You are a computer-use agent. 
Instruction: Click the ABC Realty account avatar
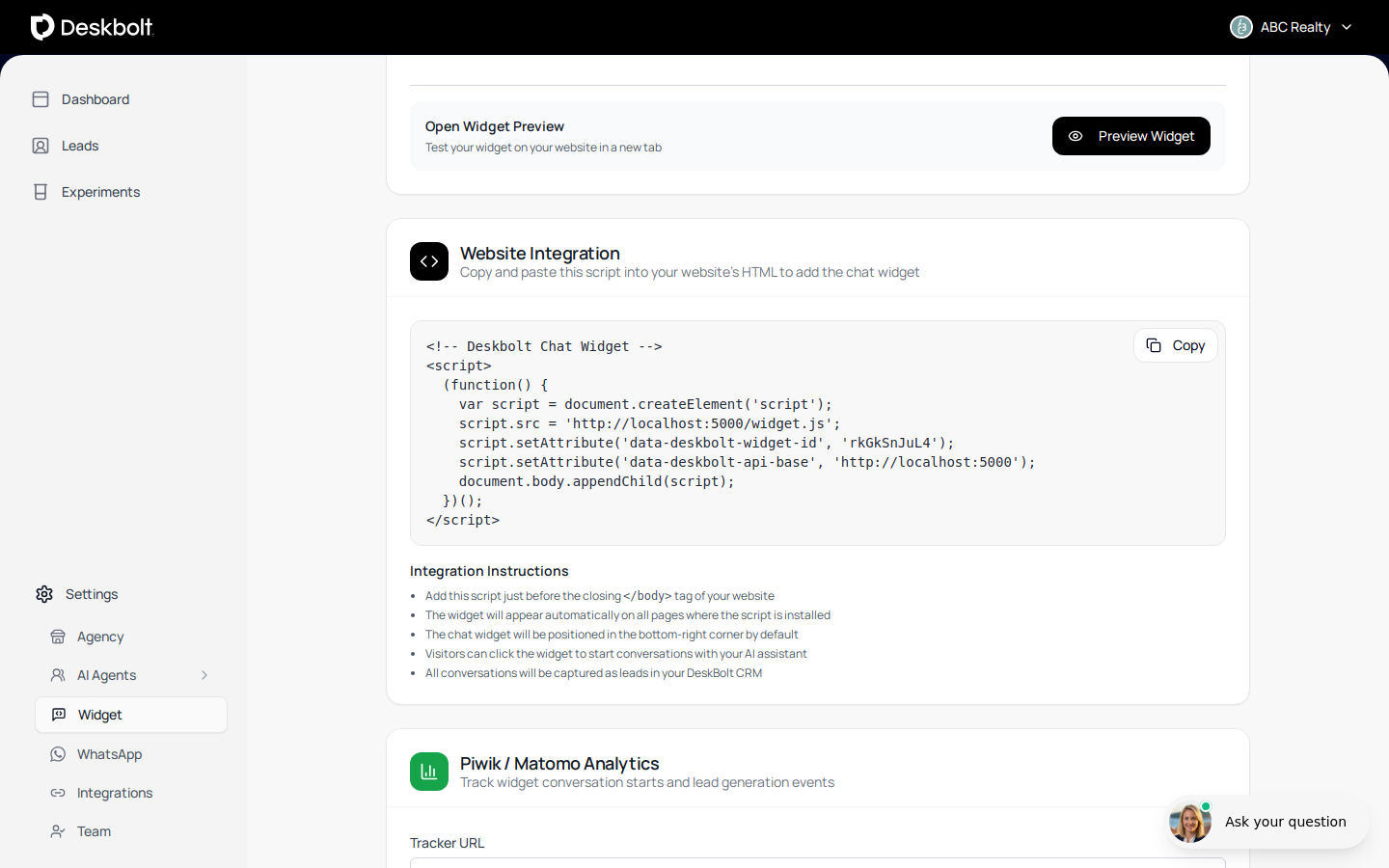point(1241,27)
